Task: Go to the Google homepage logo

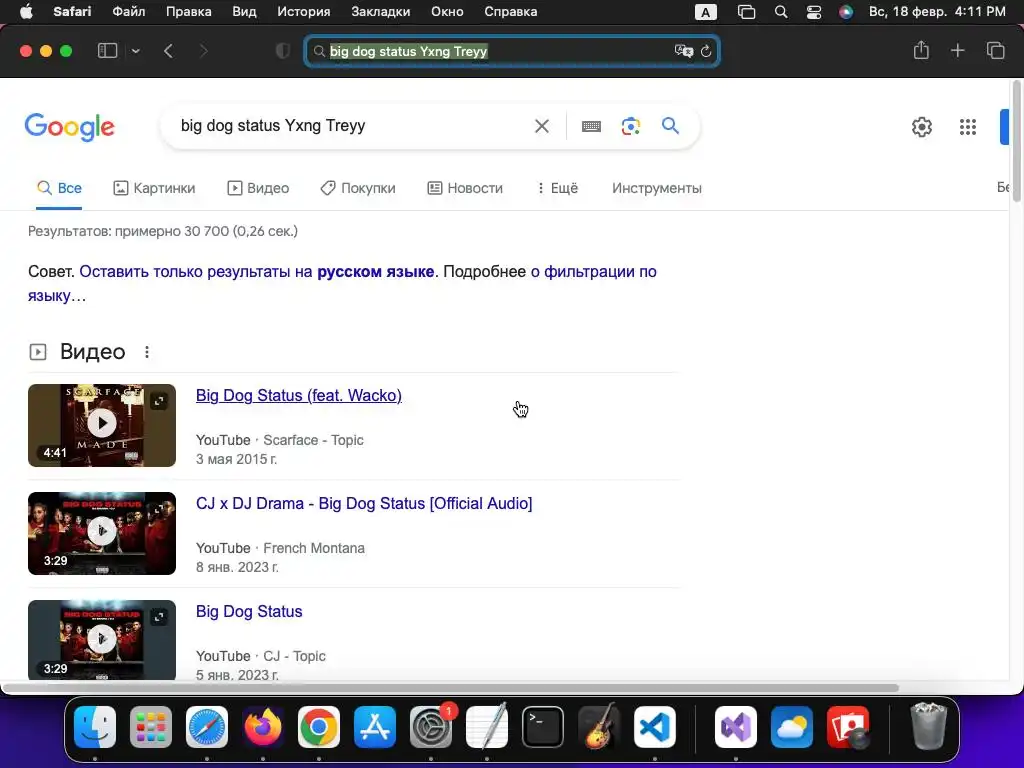Action: 70,127
